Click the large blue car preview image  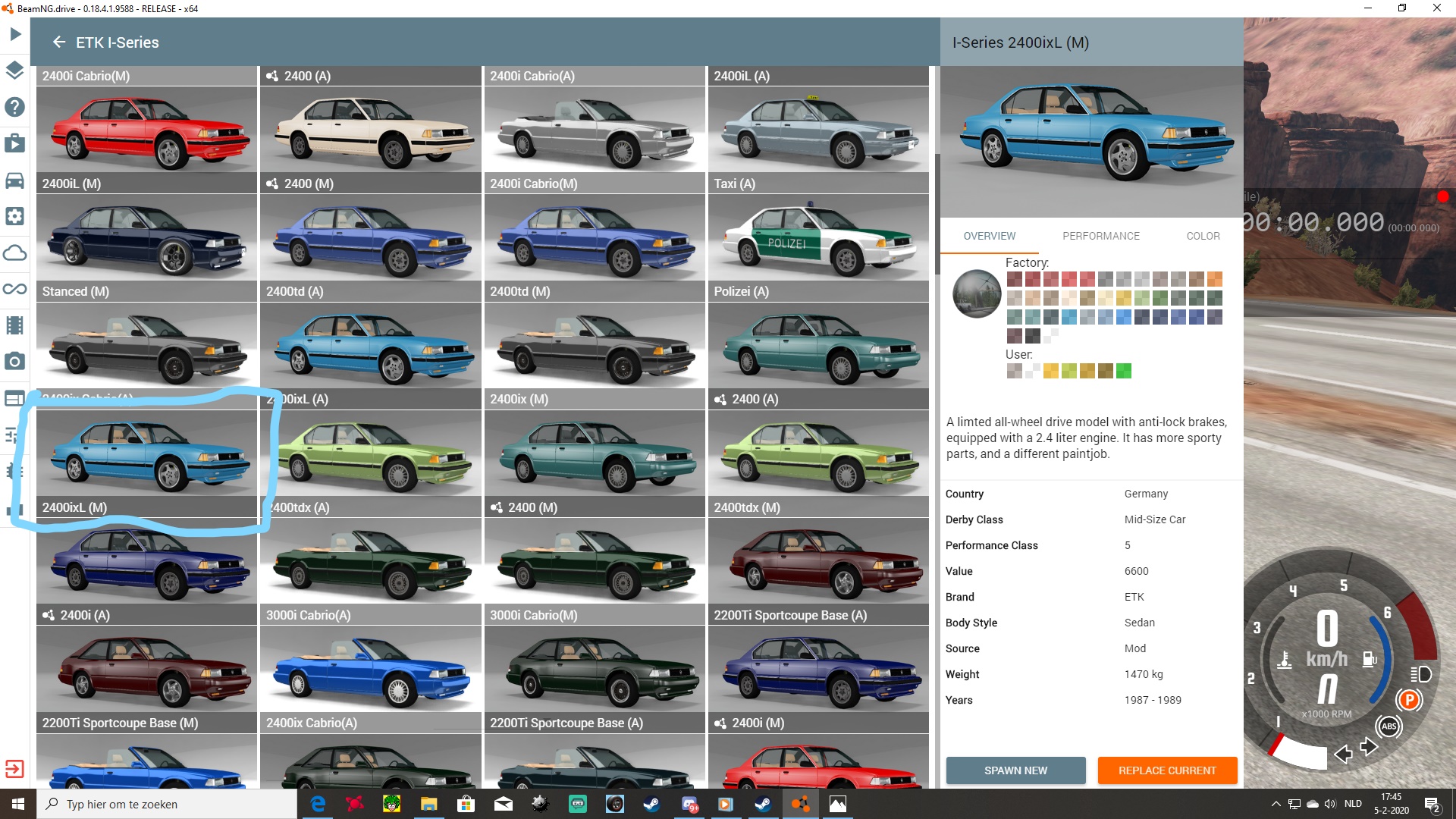pos(1091,141)
